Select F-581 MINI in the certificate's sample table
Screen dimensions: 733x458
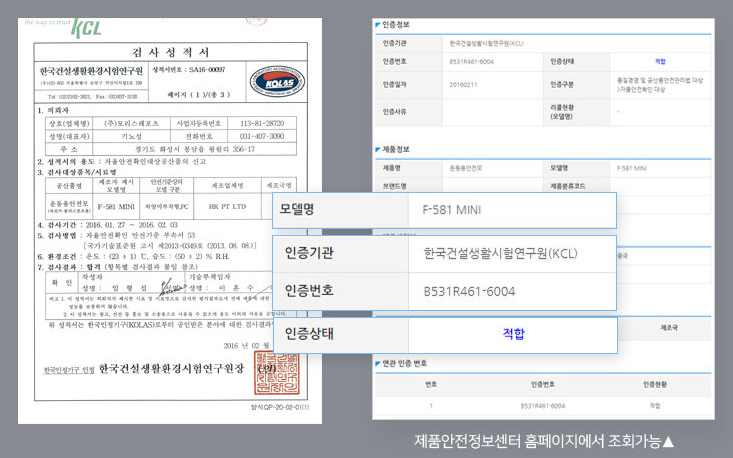(116, 207)
